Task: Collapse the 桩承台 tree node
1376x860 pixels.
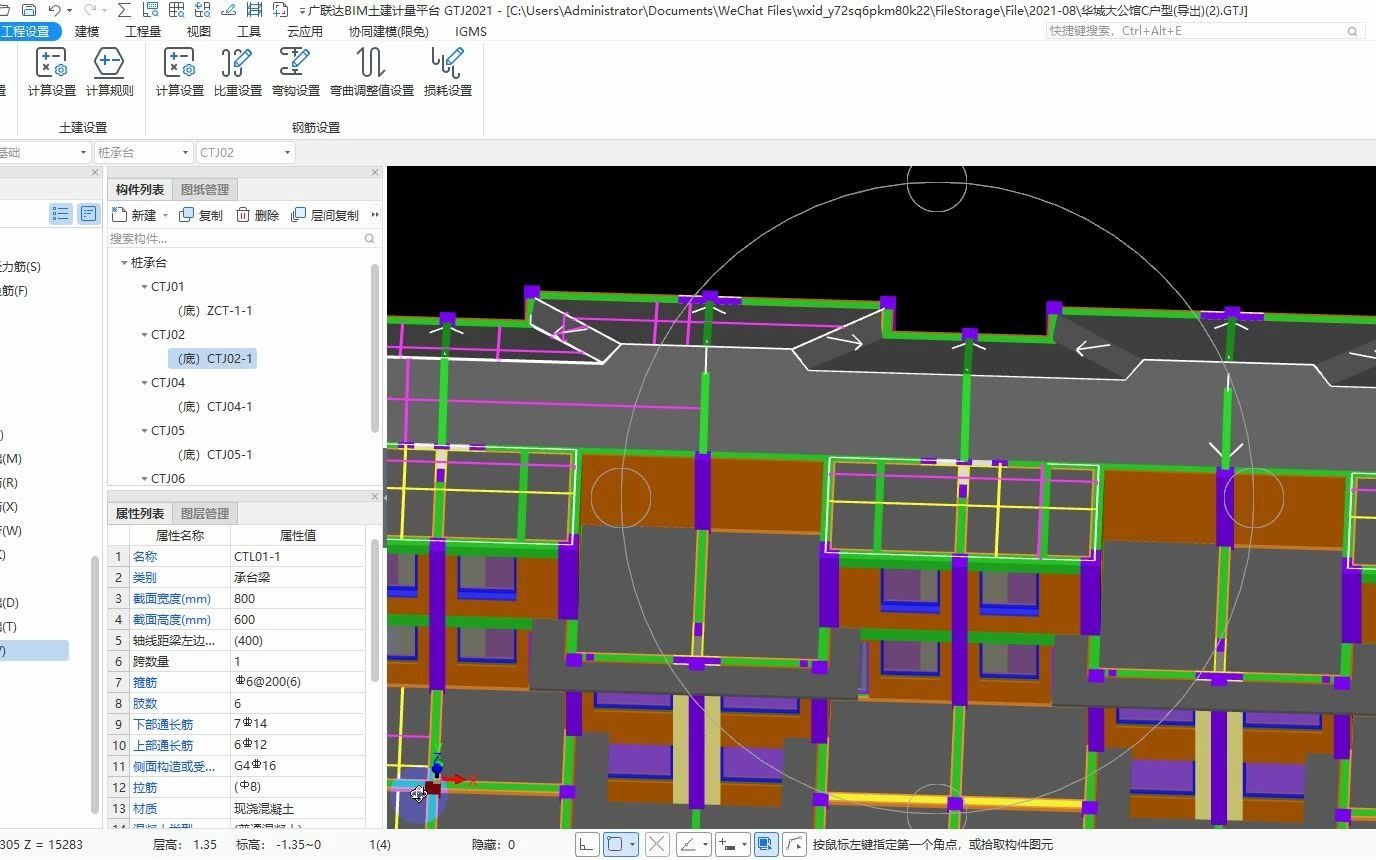Action: [124, 263]
